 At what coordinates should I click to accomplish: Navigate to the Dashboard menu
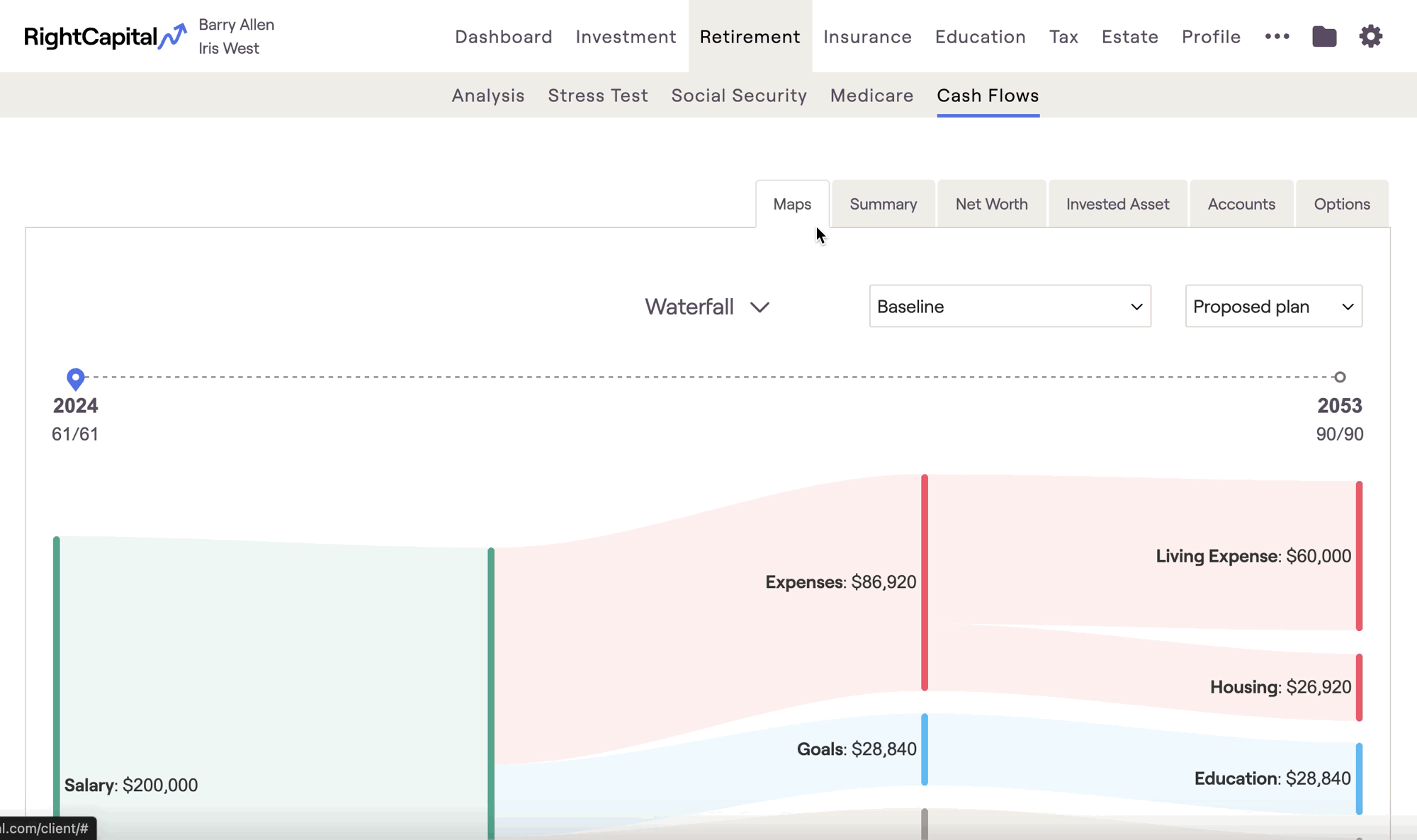point(503,37)
